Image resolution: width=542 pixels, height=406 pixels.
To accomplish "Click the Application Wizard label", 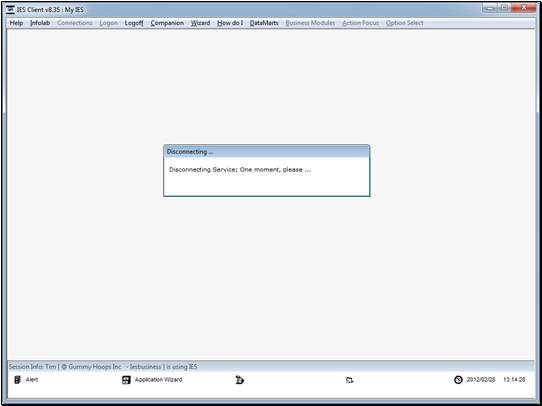I will pyautogui.click(x=158, y=380).
